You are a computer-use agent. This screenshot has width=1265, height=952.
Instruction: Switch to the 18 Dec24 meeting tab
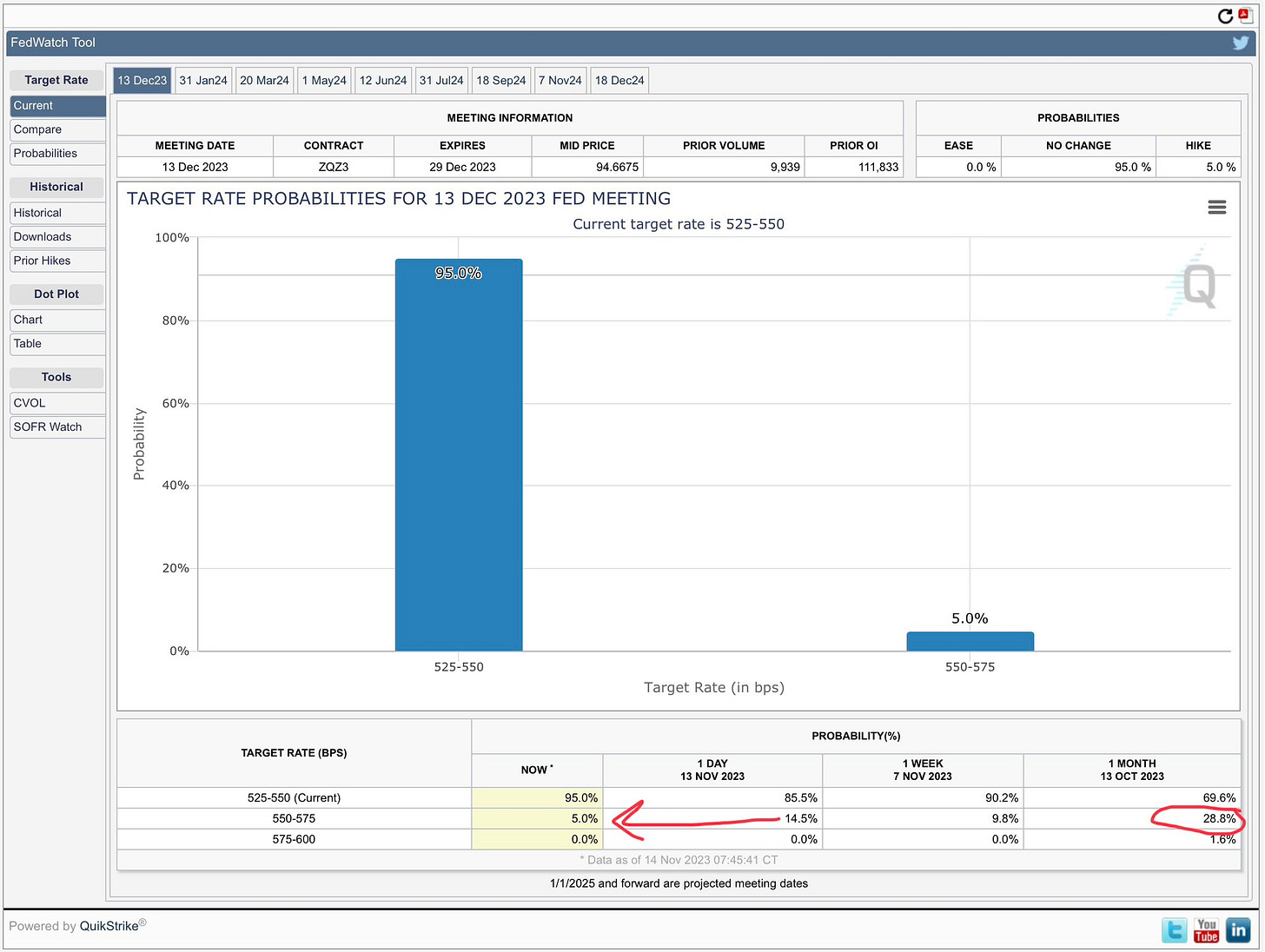(x=619, y=80)
